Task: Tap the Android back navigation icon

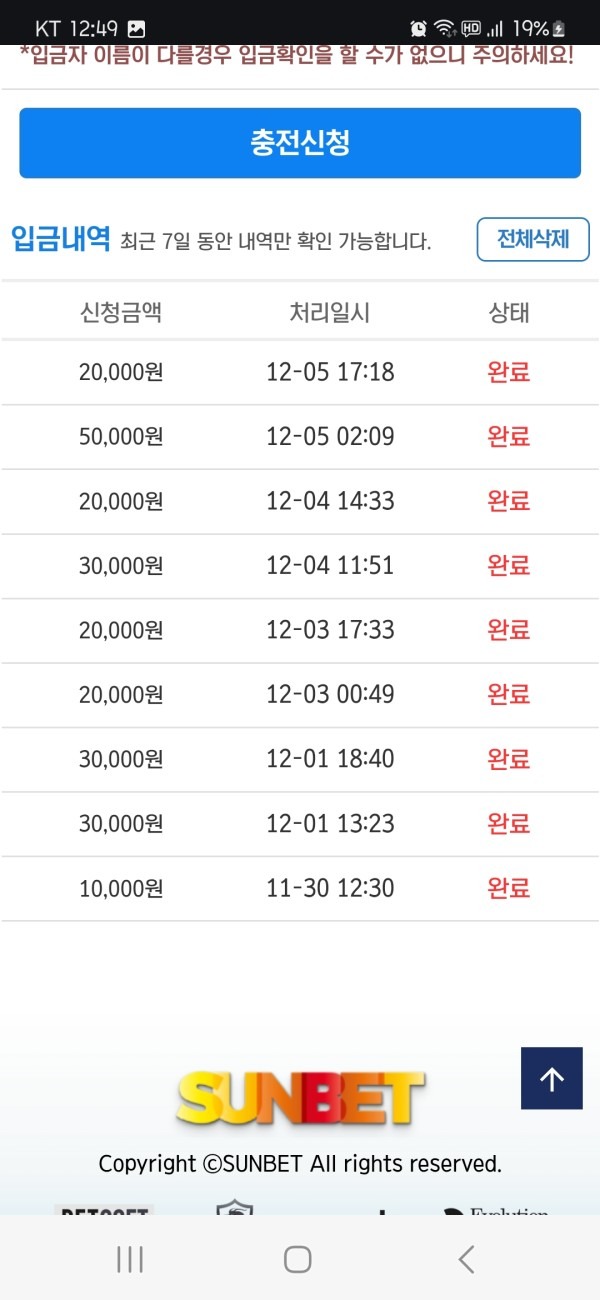Action: point(466,1260)
